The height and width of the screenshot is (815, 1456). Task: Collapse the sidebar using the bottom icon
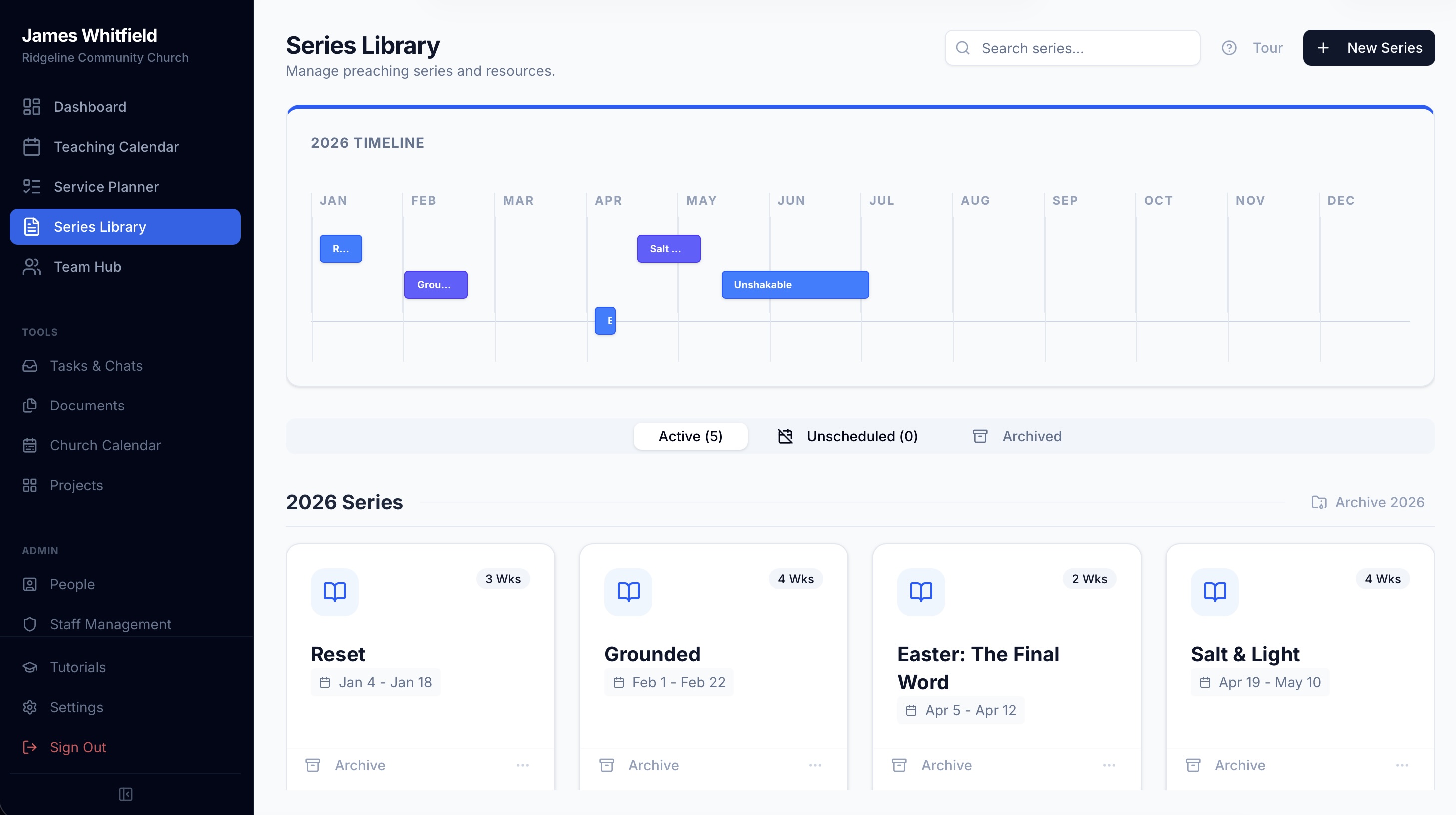(x=125, y=794)
